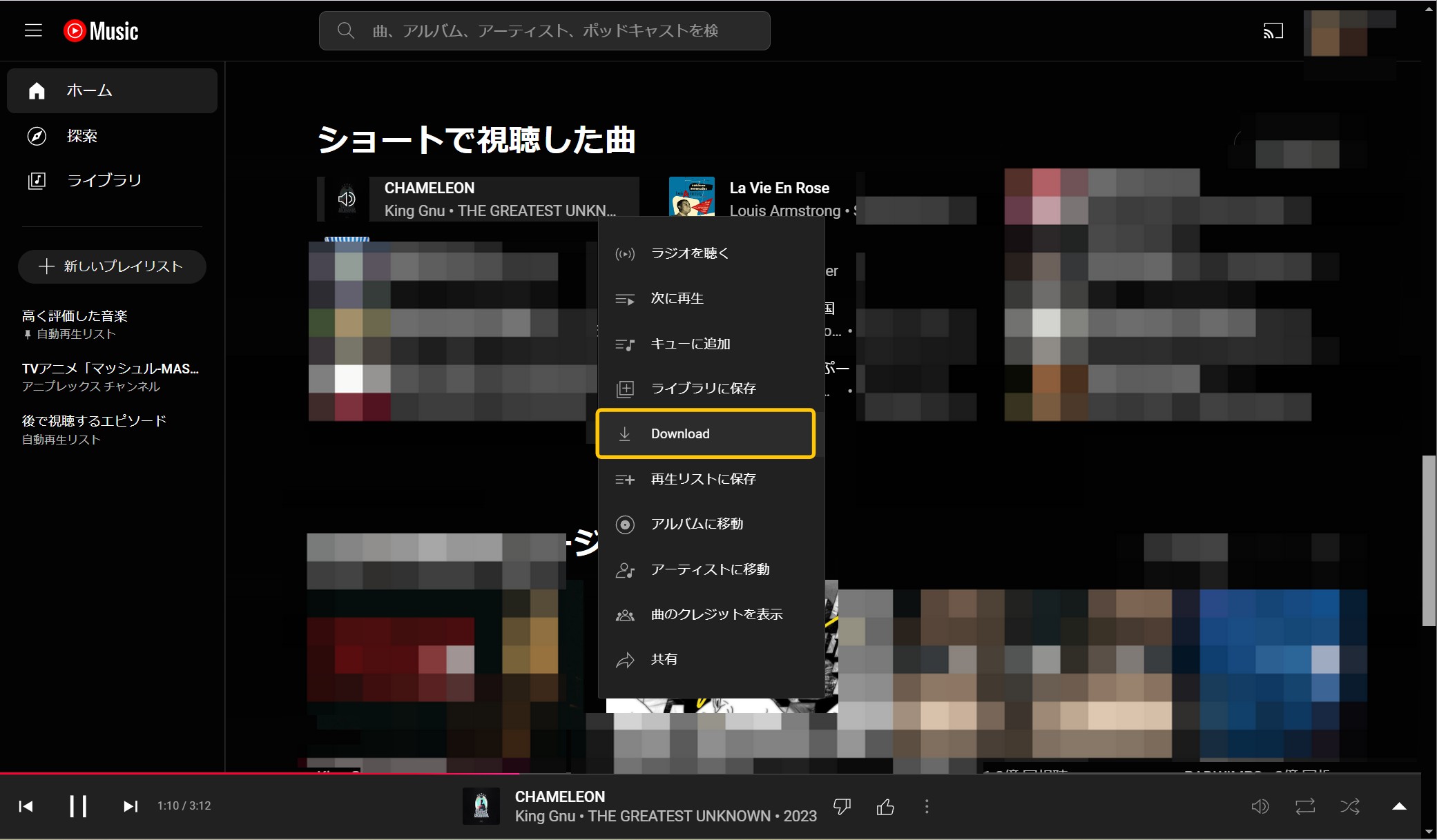1437x840 pixels.
Task: Click the 1:10 / 3:12 time display
Action: [184, 805]
